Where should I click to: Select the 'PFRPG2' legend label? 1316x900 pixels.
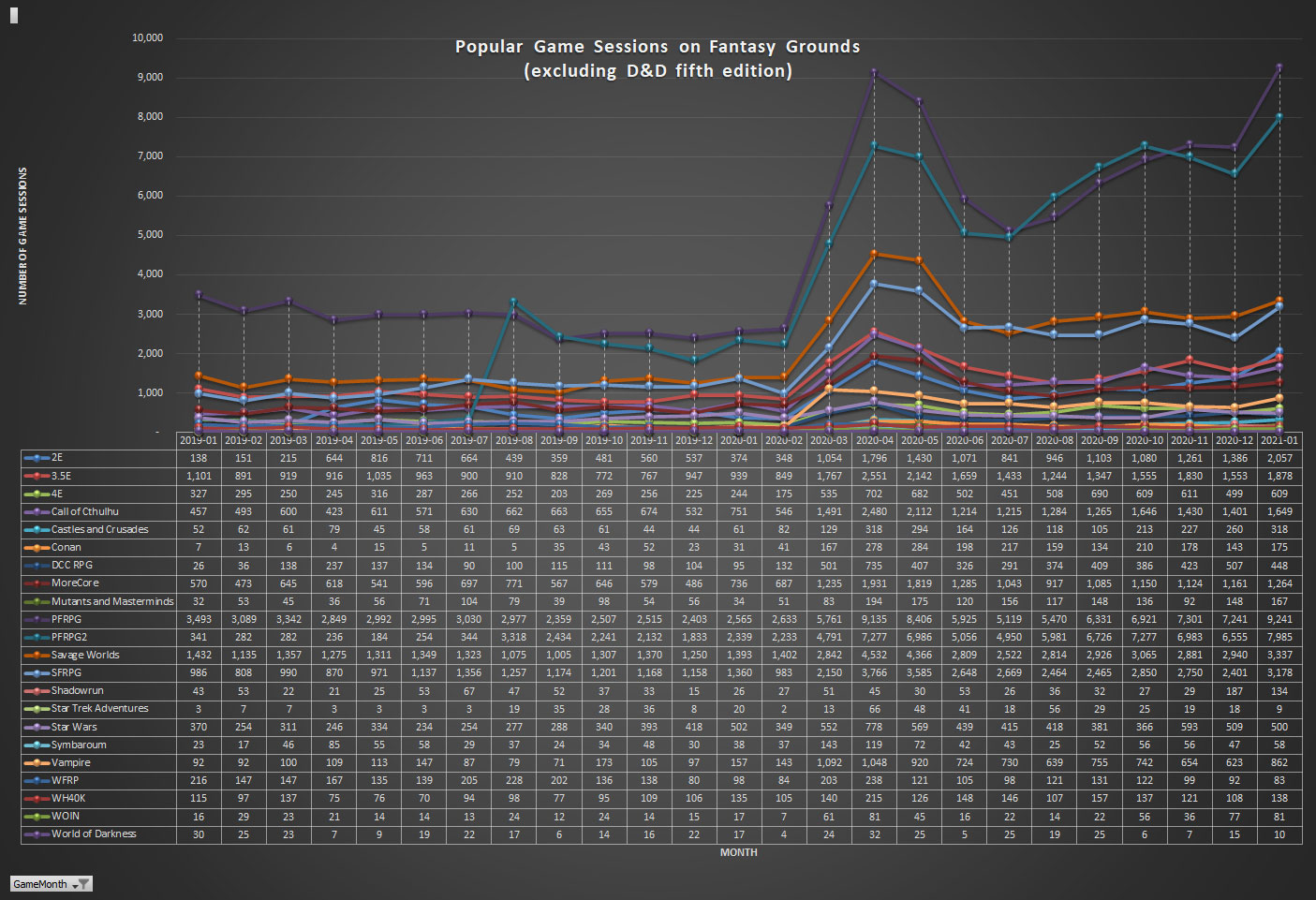[x=69, y=637]
